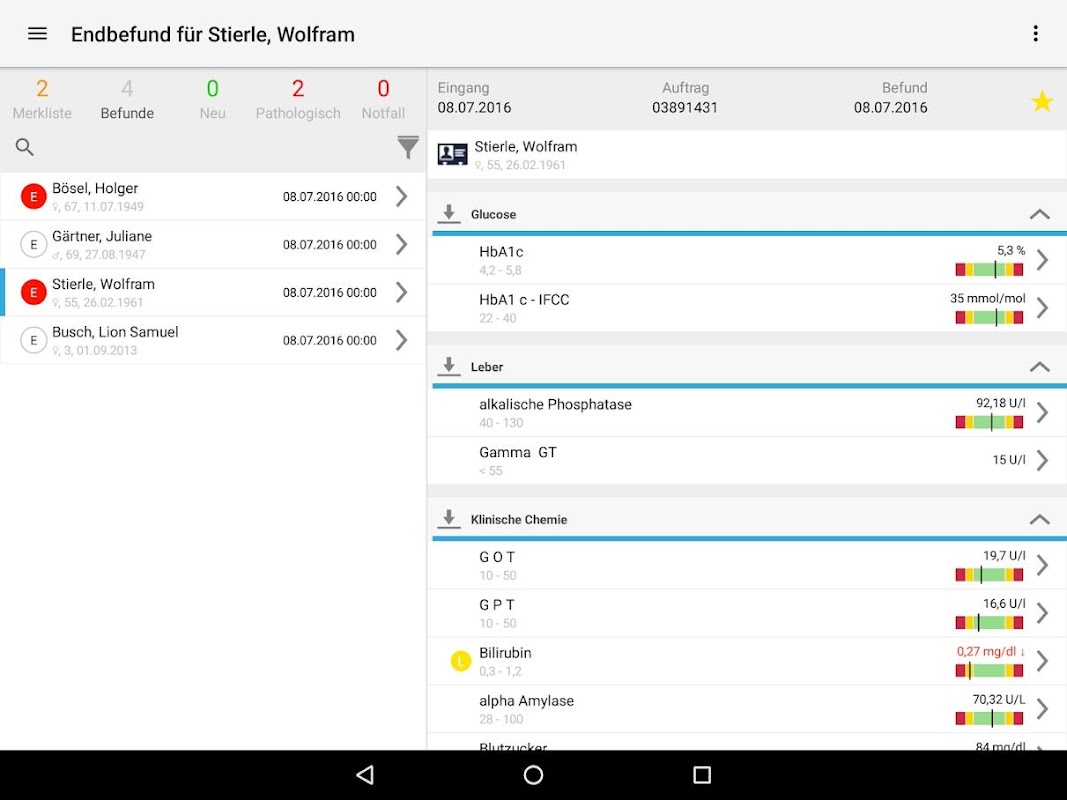Click the HbA1c test name

coord(501,252)
